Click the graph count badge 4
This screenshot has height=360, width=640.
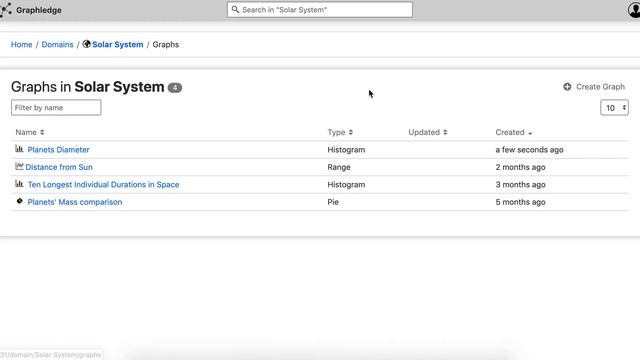[x=175, y=87]
